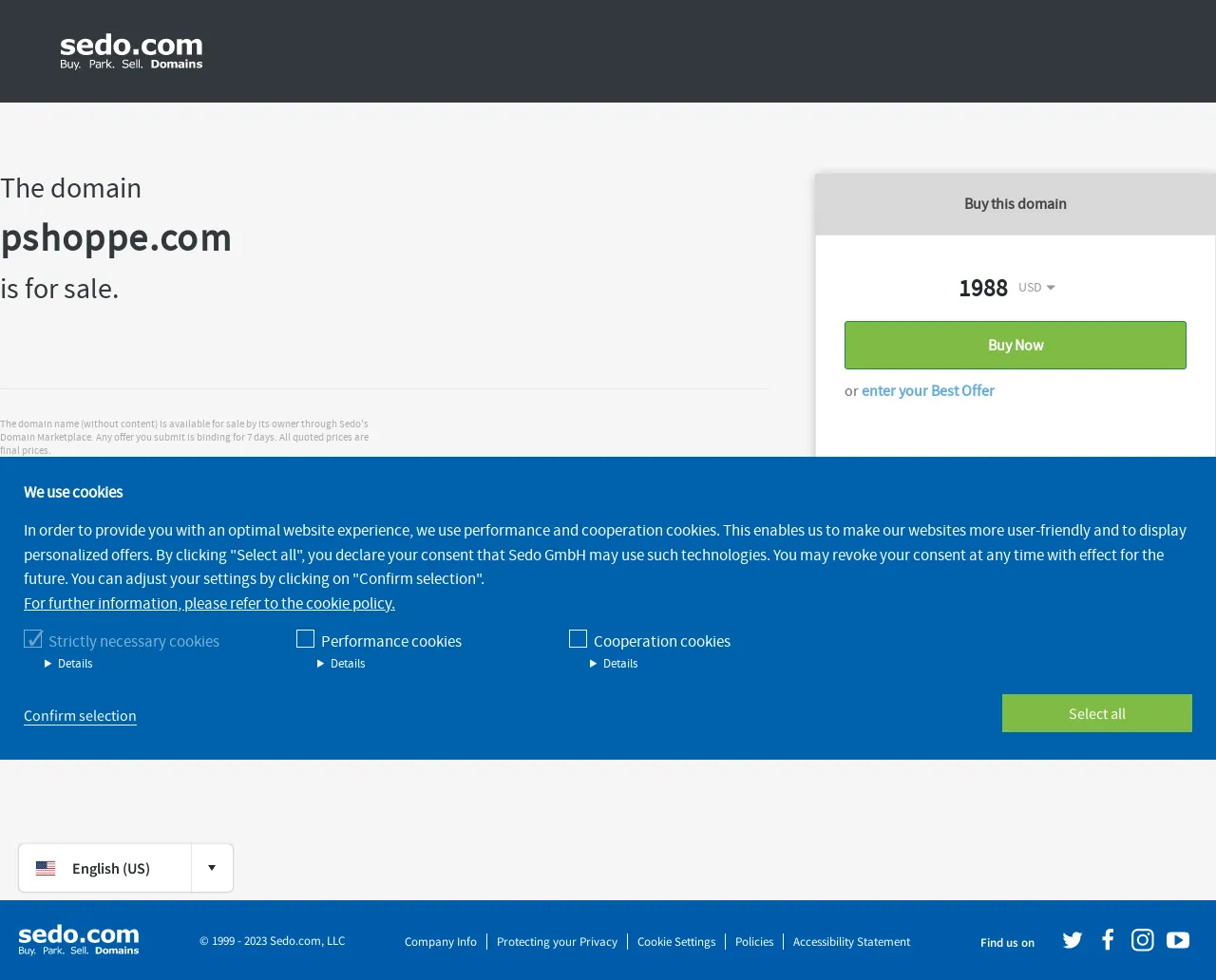Toggle Strictly necessary cookies checkbox

point(33,639)
